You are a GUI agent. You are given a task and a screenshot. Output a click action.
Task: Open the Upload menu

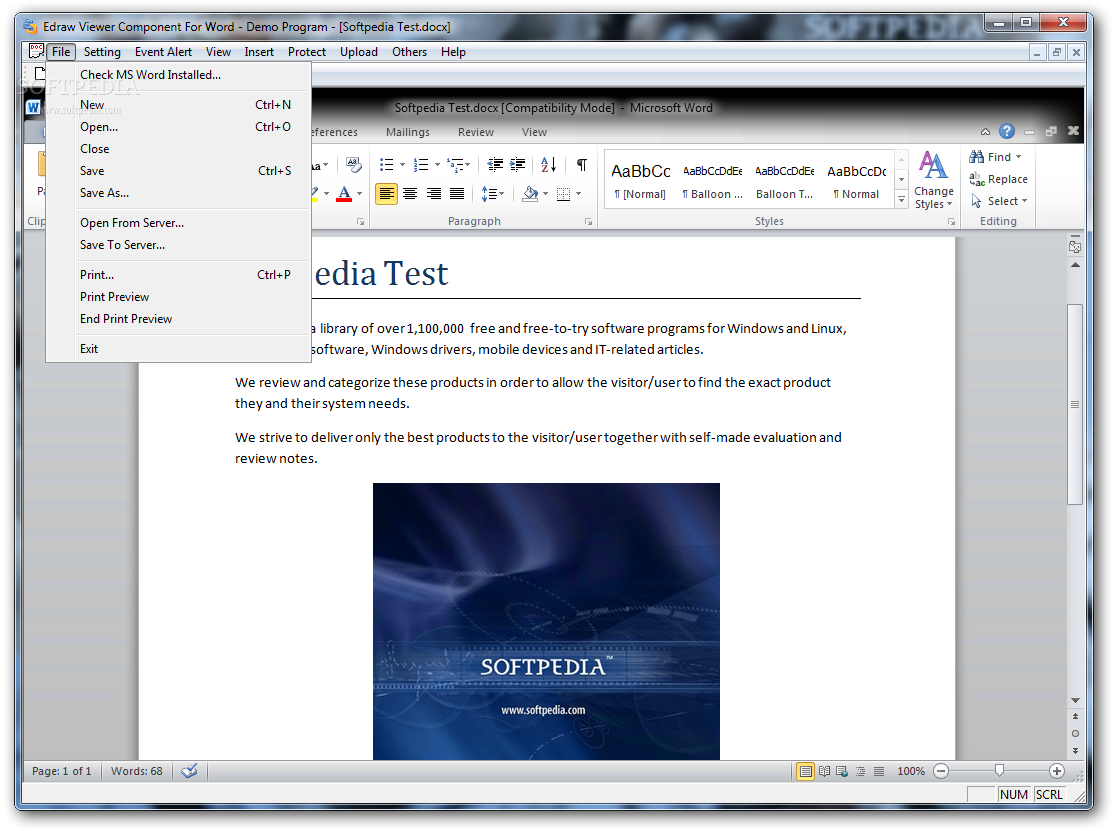point(359,52)
